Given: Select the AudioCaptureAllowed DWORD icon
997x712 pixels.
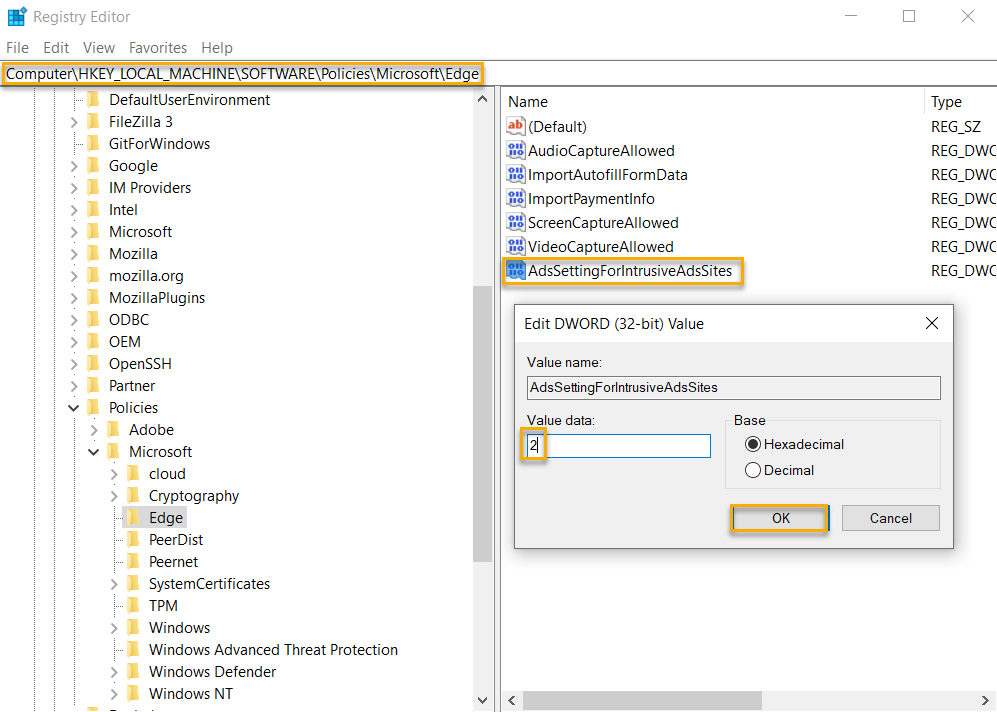Looking at the screenshot, I should point(516,150).
